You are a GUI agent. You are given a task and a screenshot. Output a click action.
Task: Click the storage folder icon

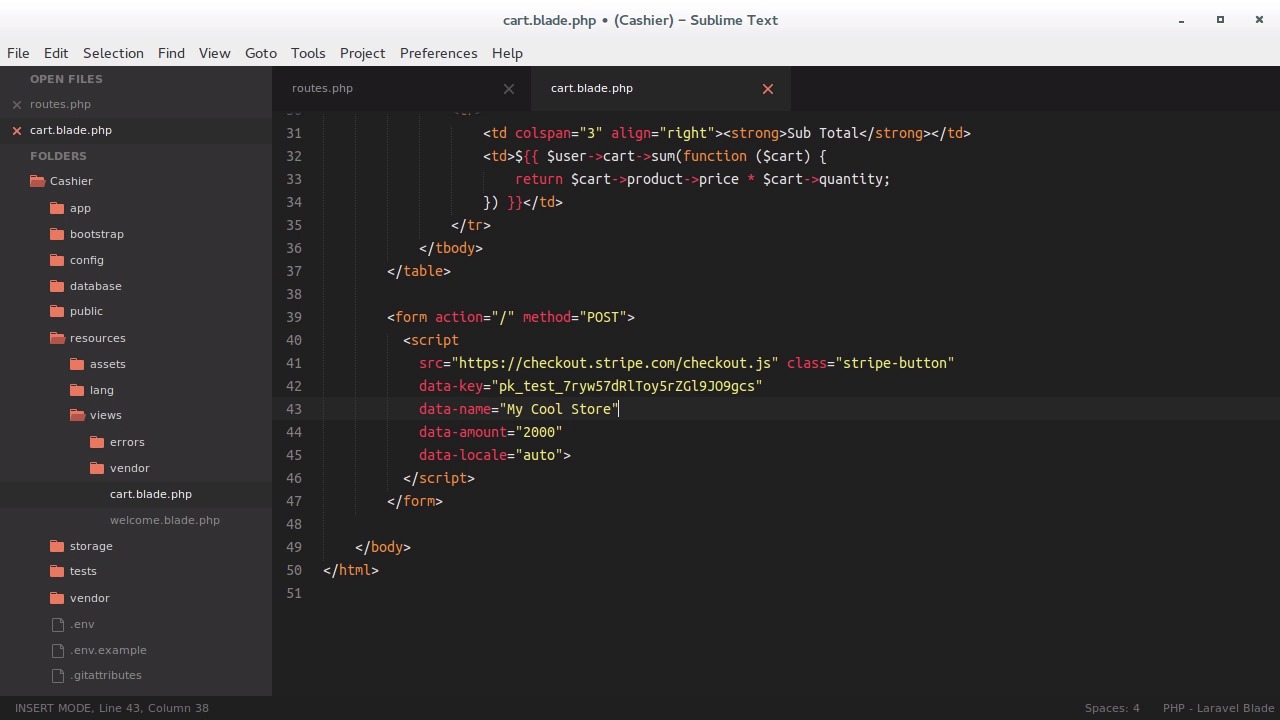point(57,546)
